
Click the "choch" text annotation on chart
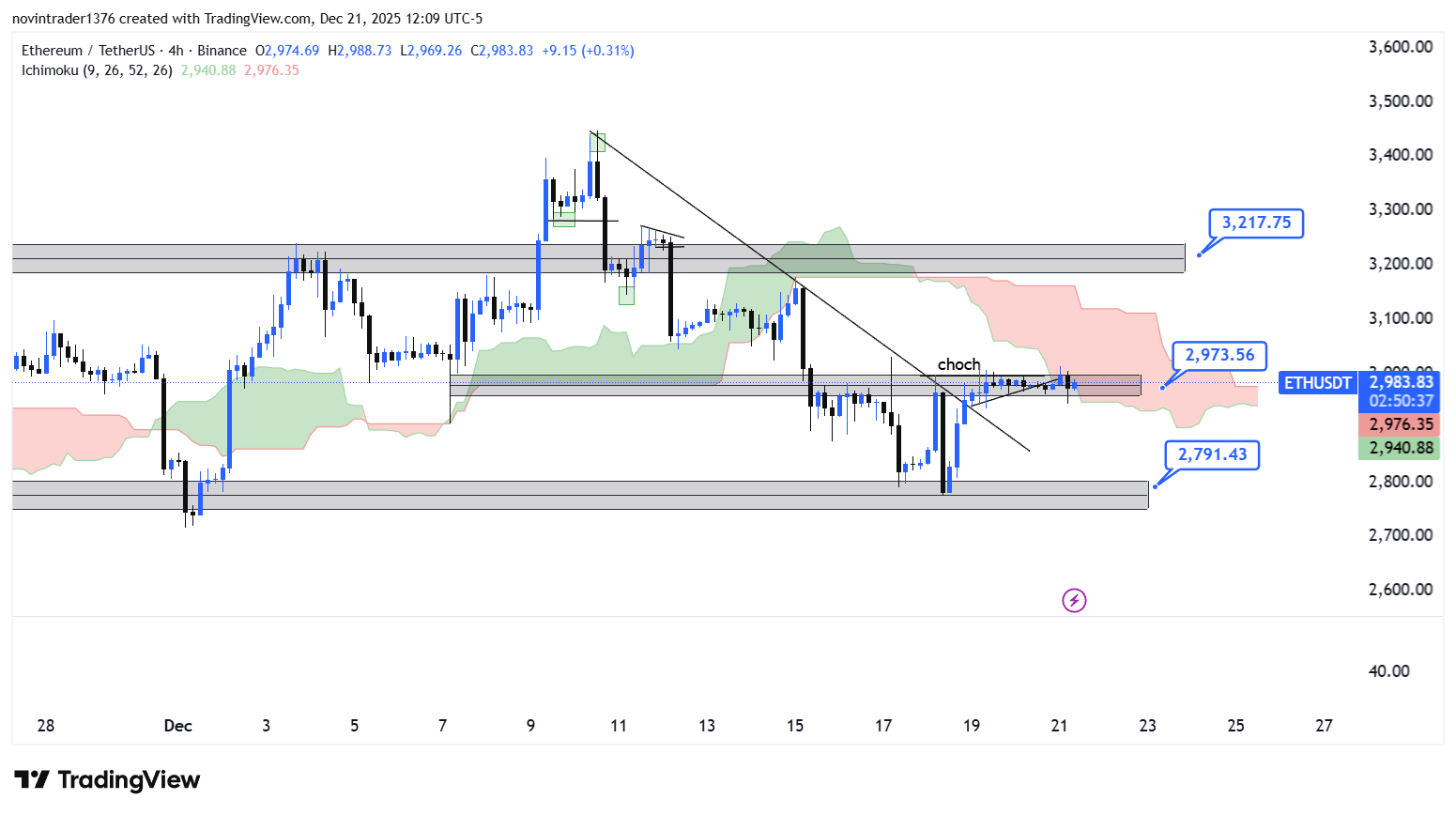tap(958, 364)
